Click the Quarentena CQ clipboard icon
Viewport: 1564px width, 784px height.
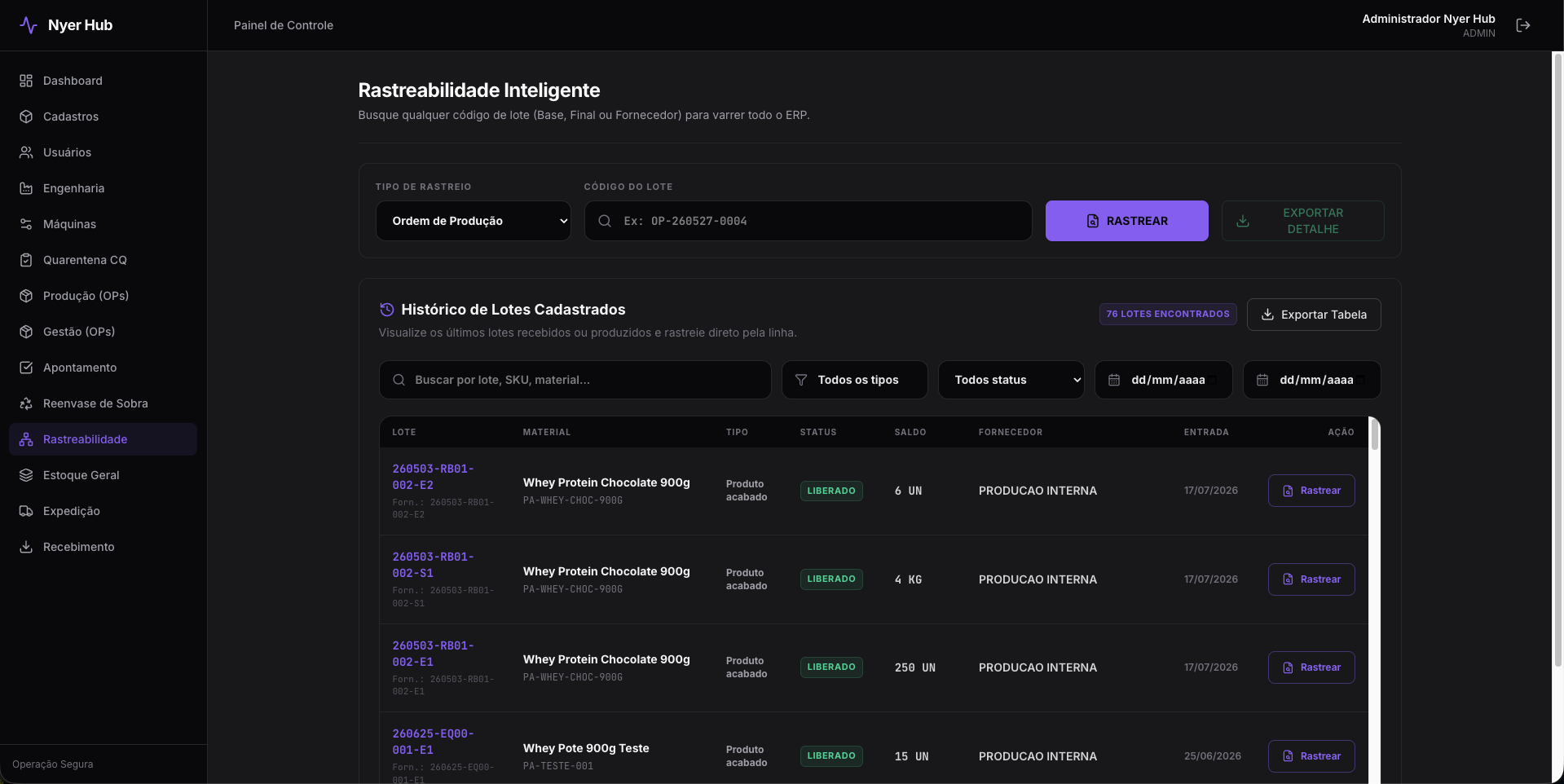(x=26, y=260)
